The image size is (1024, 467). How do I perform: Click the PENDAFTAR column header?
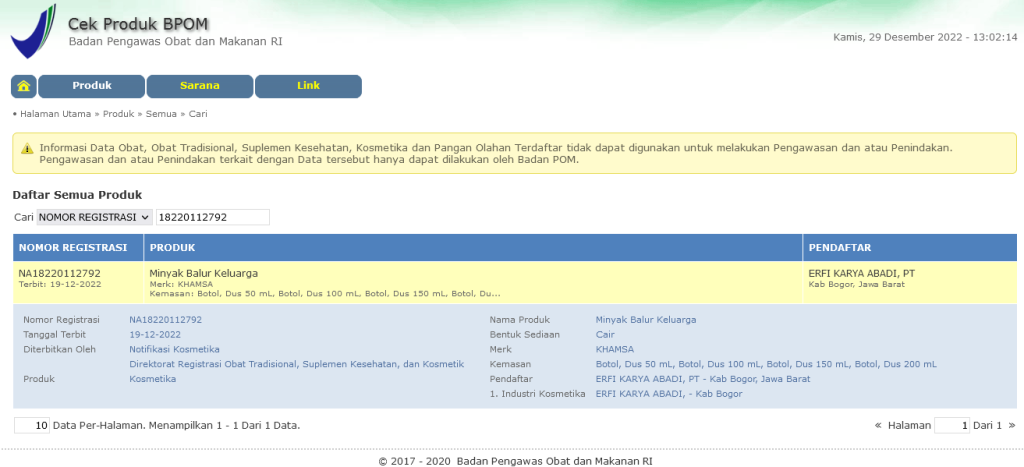pyautogui.click(x=910, y=248)
